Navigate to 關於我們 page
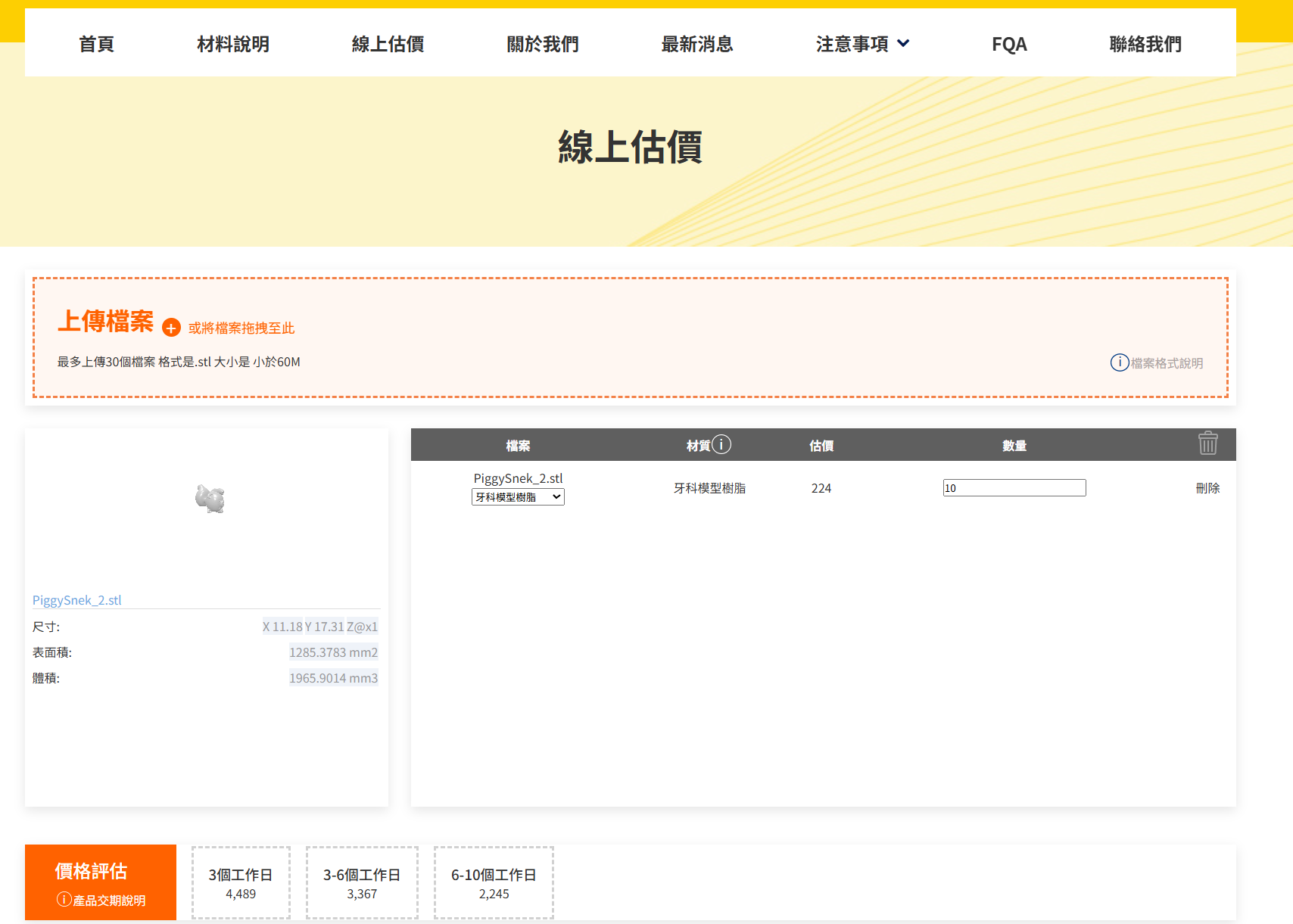Image resolution: width=1293 pixels, height=924 pixels. point(543,44)
